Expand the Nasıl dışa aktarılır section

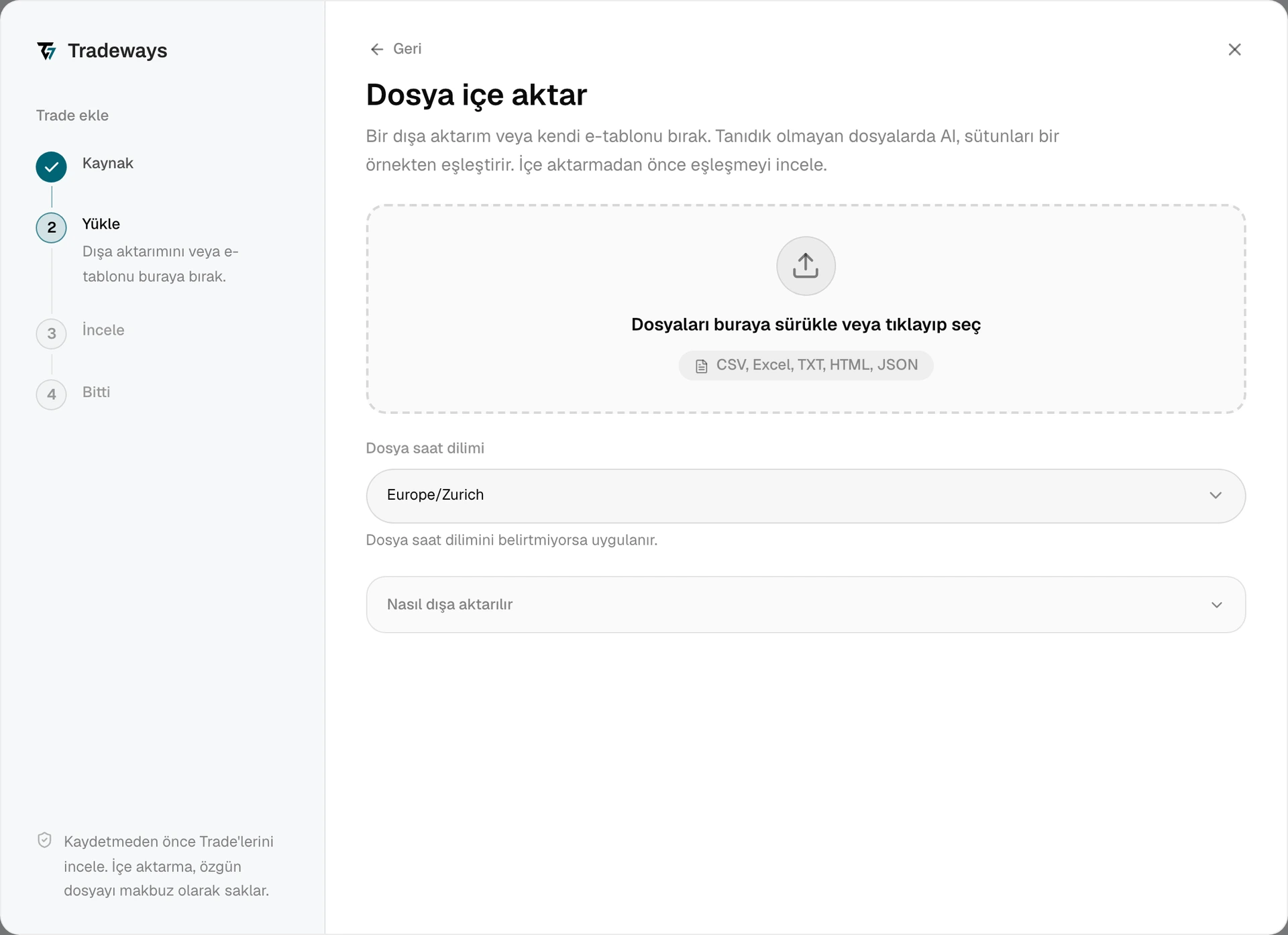pyautogui.click(x=806, y=604)
